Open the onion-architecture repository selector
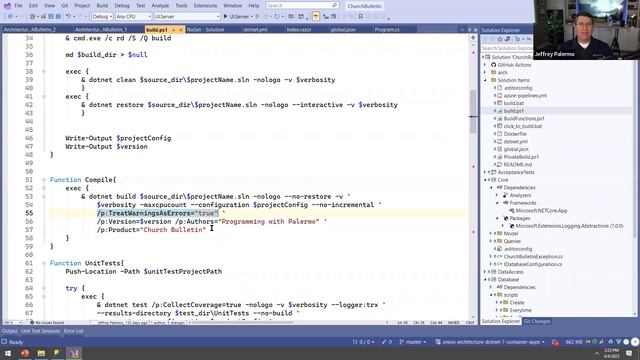This screenshot has width=640, height=360. pos(490,342)
